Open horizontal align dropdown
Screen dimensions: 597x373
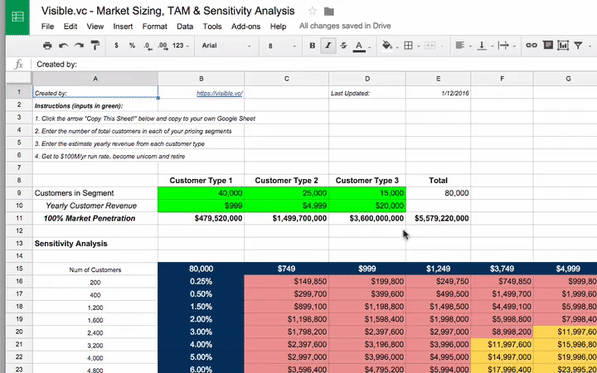(x=462, y=46)
